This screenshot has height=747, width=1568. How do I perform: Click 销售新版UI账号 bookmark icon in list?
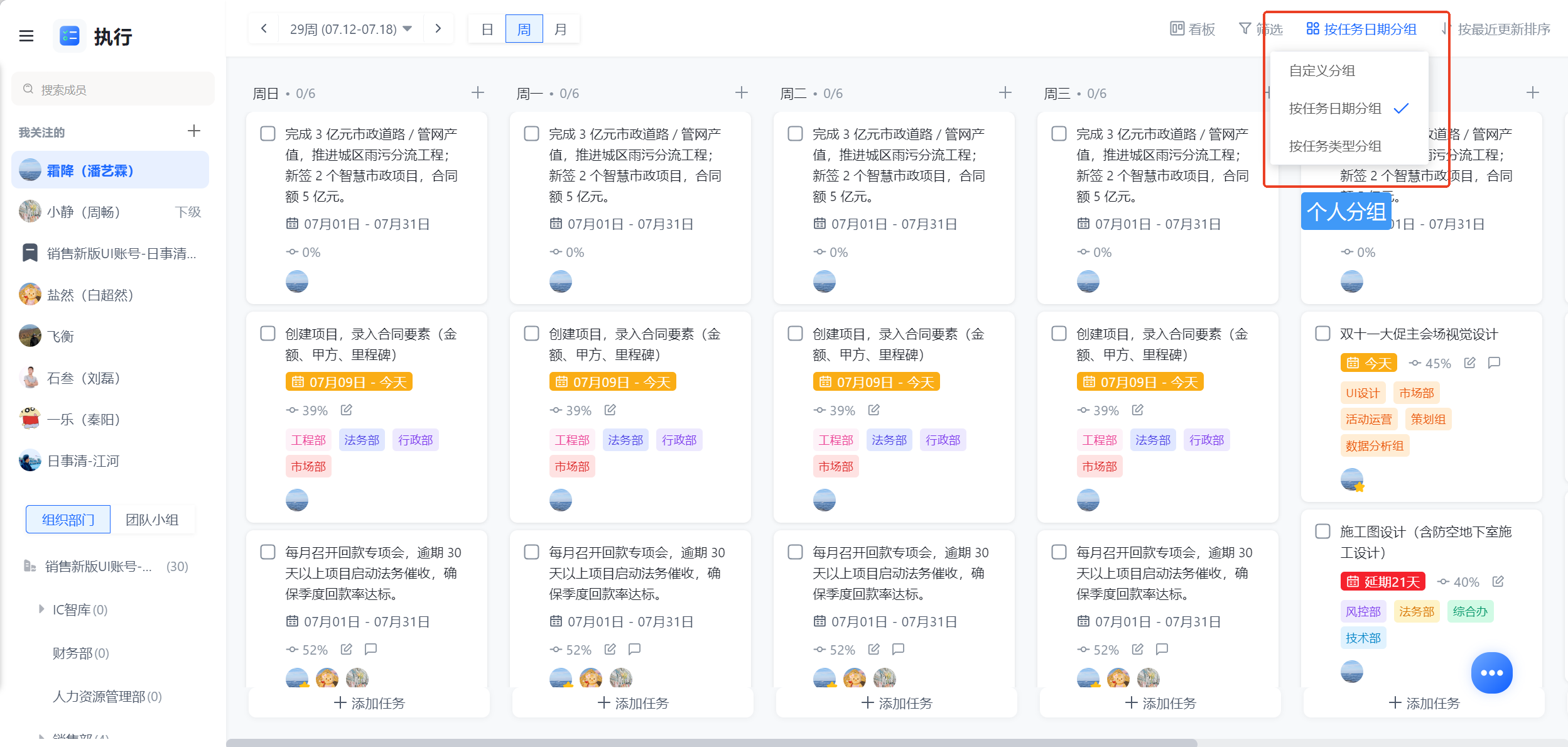30,253
